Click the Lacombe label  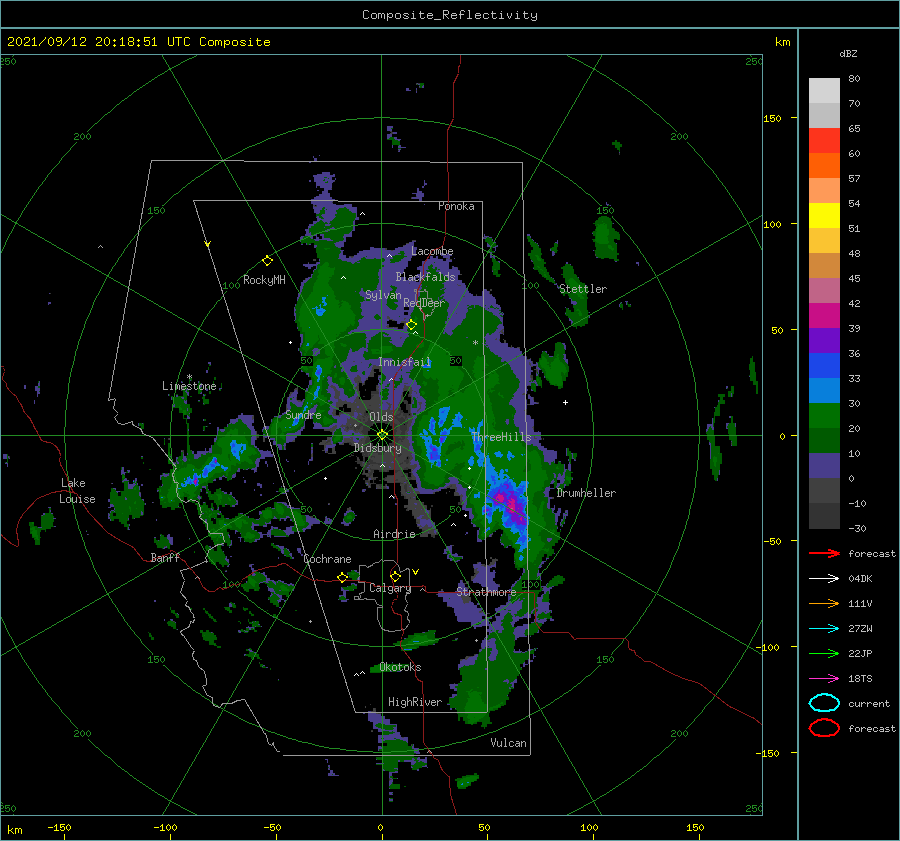click(x=432, y=251)
